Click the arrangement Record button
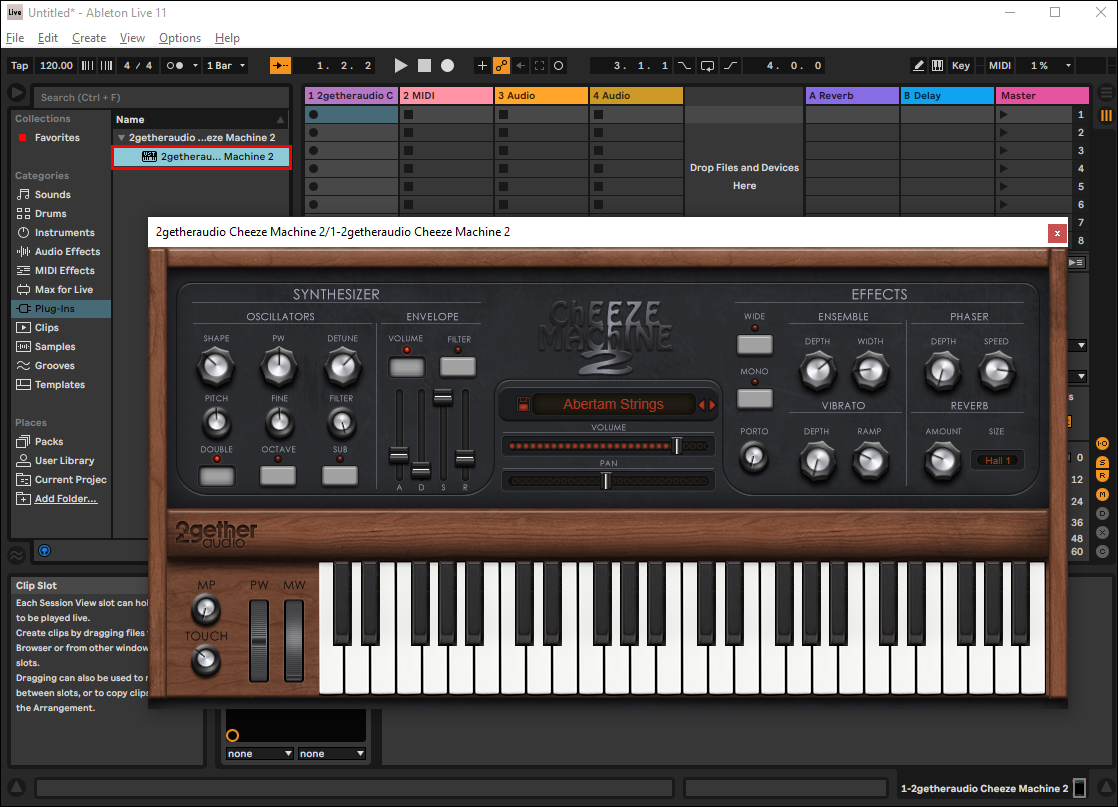The image size is (1118, 807). pyautogui.click(x=448, y=66)
